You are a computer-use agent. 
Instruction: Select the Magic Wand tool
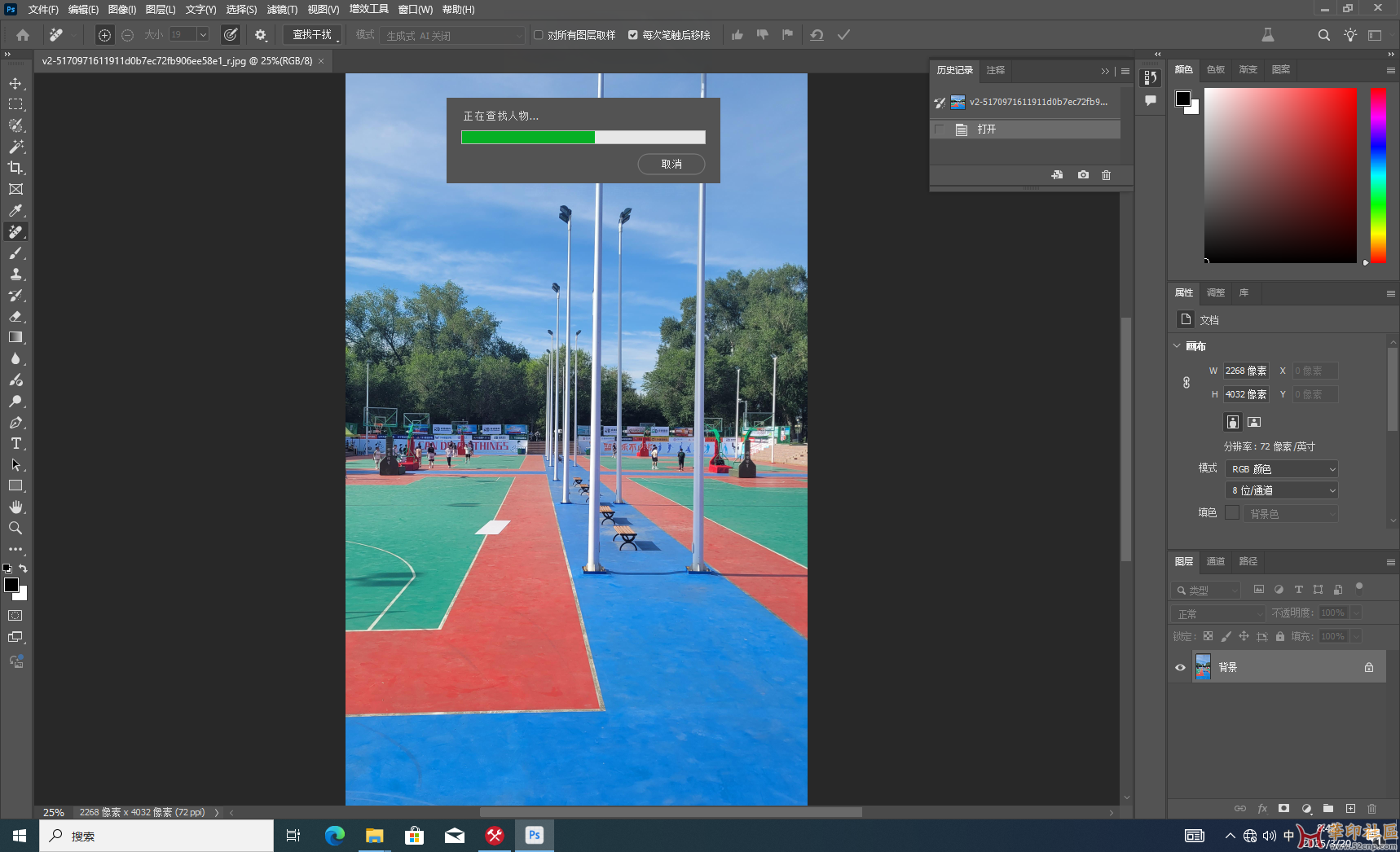15,147
